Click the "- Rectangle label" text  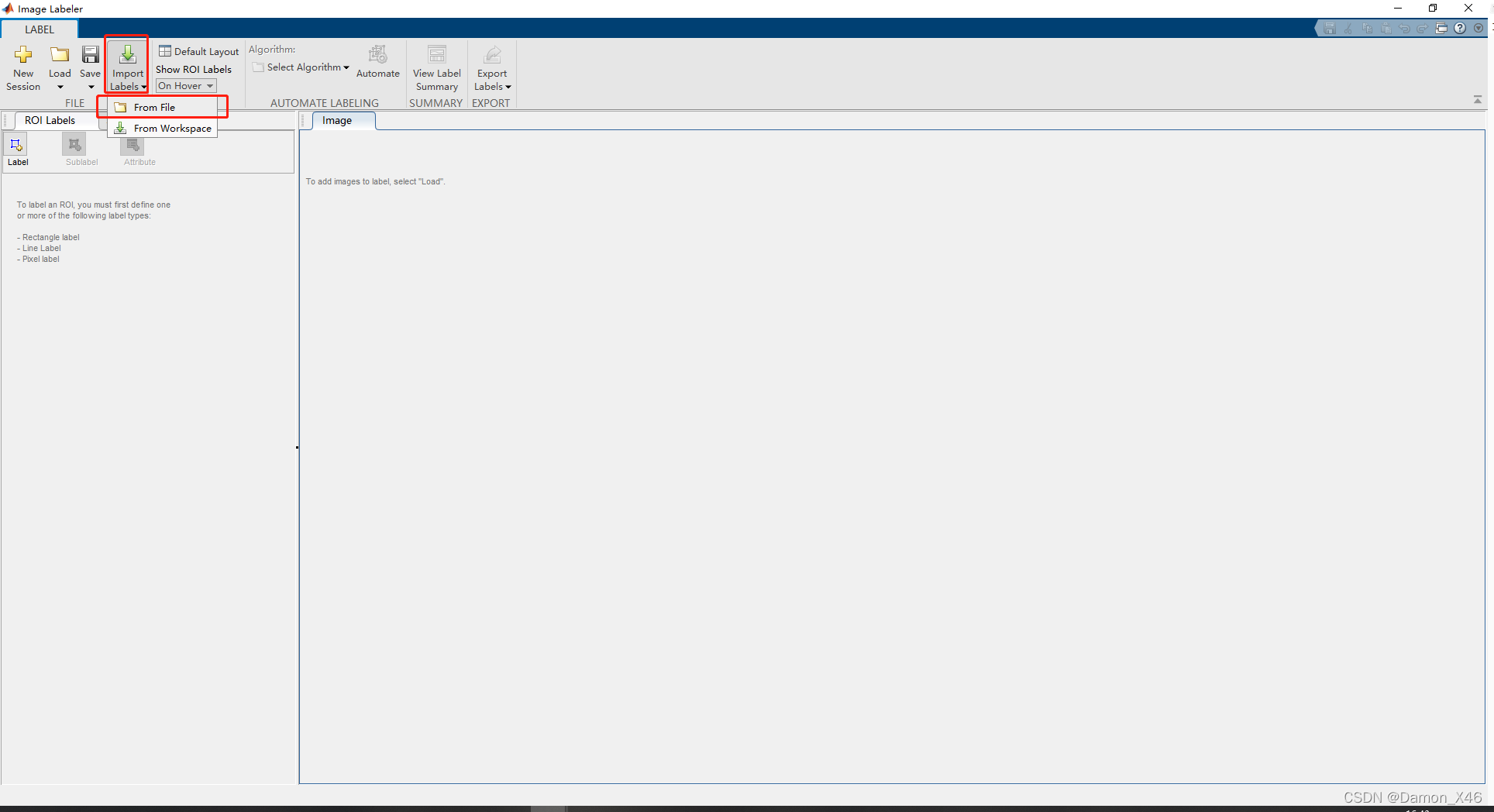[48, 237]
